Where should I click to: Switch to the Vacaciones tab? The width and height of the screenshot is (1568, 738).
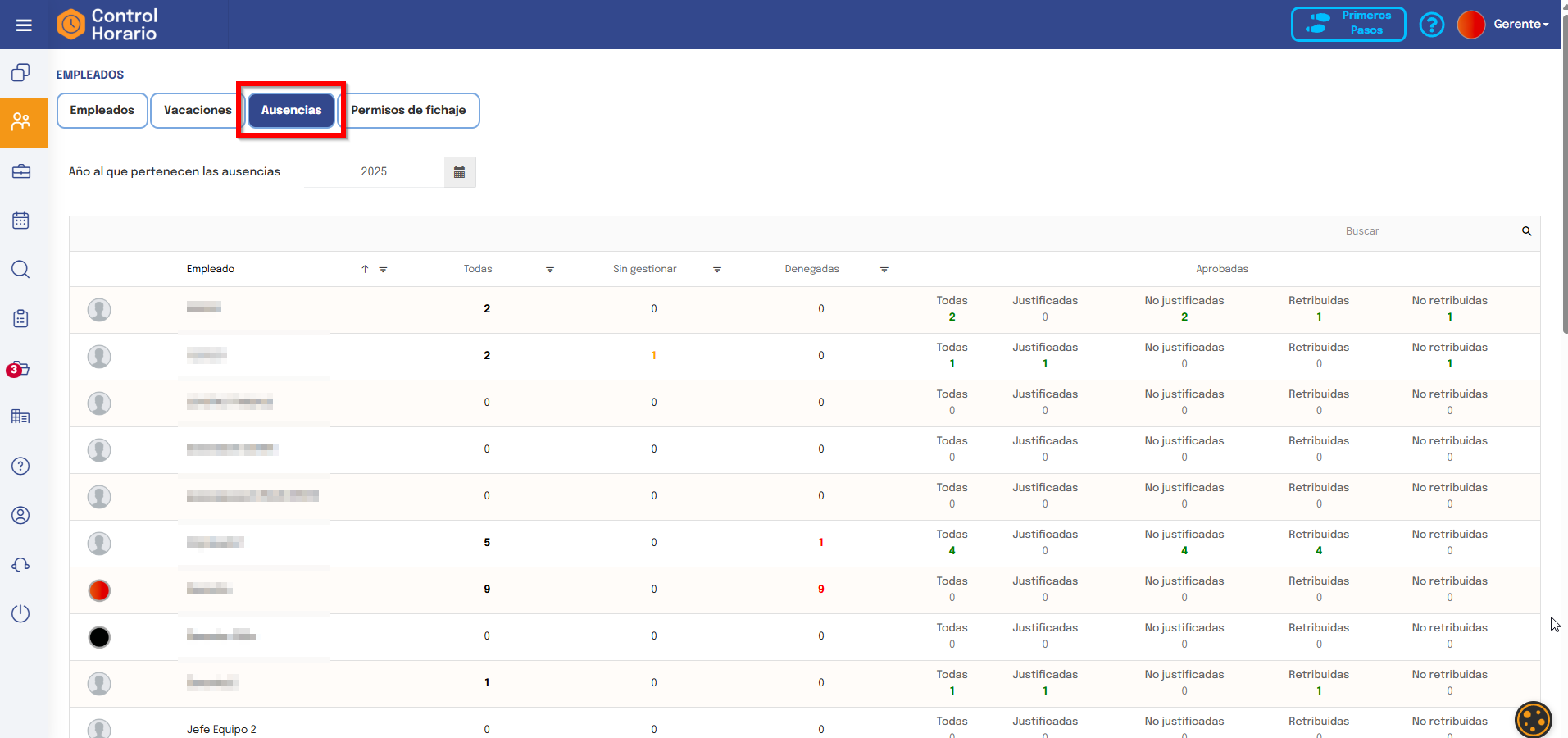[x=198, y=111]
